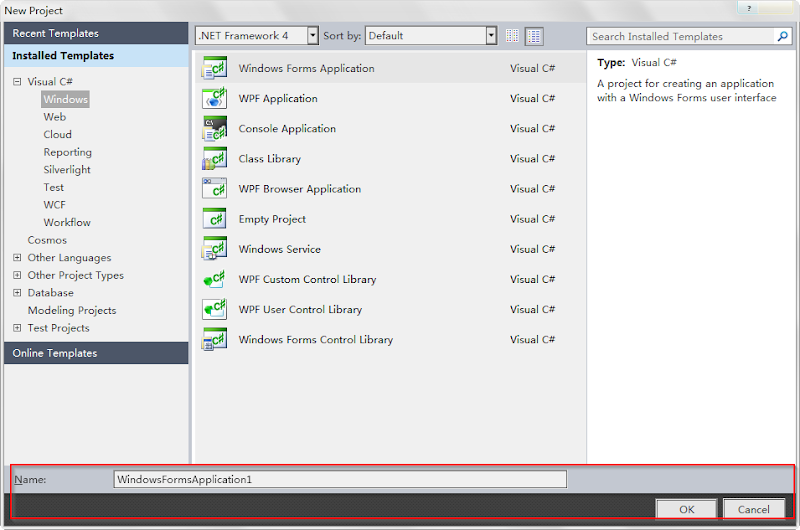Switch to medium icons list view
The image size is (800, 530).
click(534, 36)
